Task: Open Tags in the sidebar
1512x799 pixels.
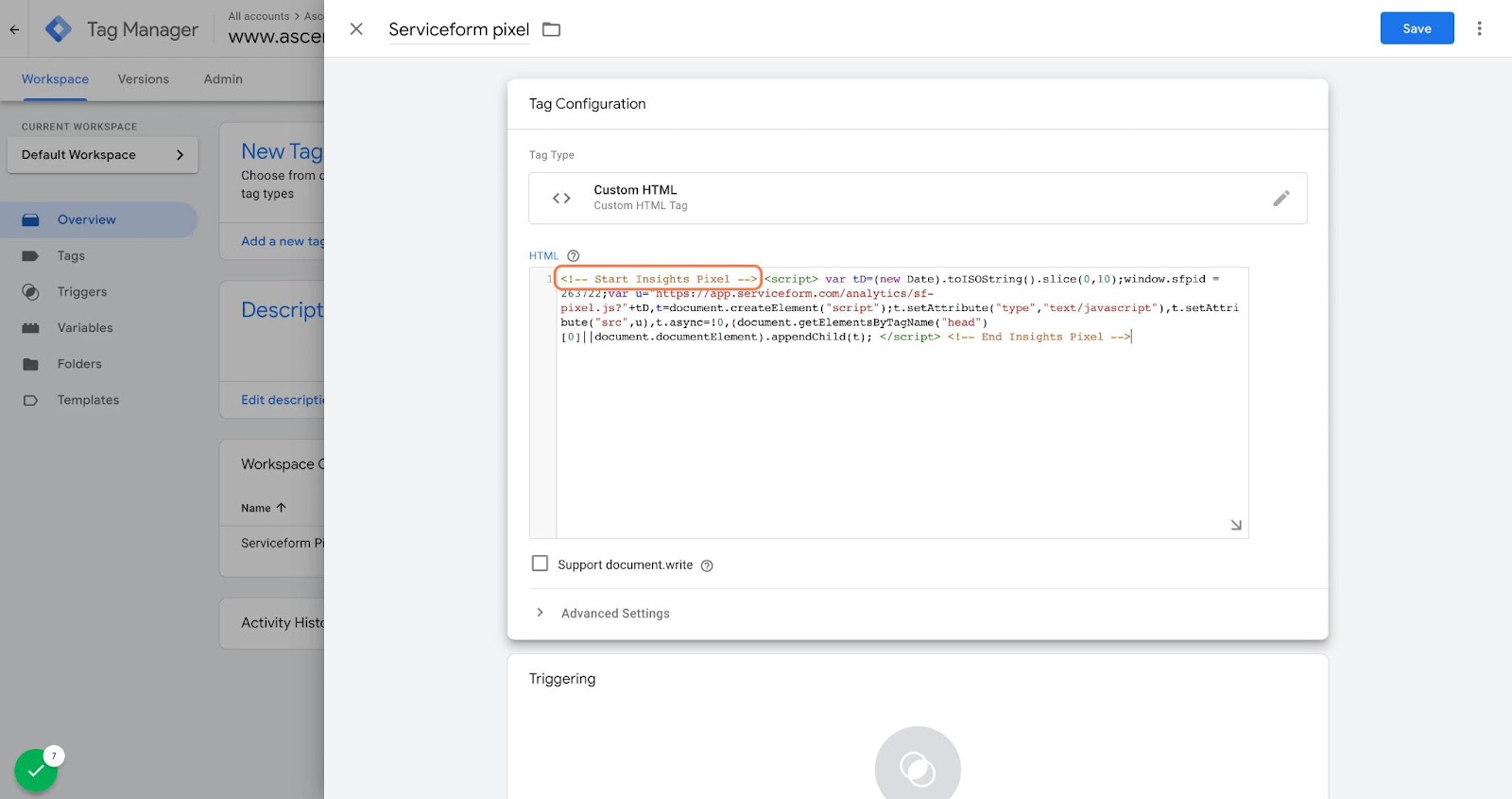Action: (x=71, y=255)
